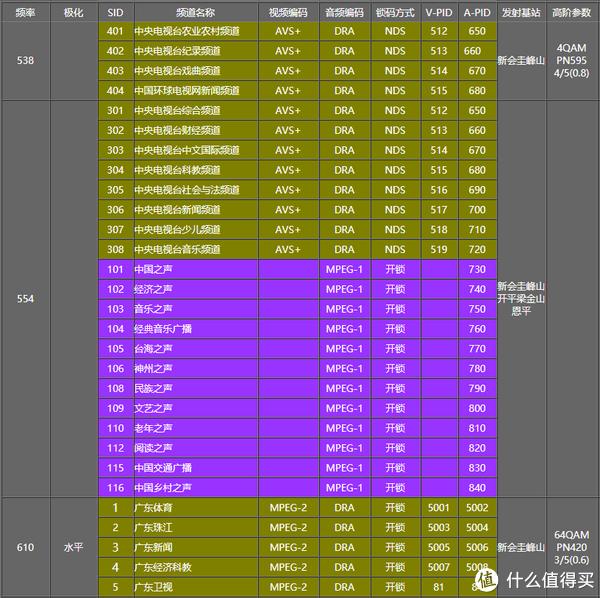Viewport: 600px width, 598px height.
Task: Click V-PID value 5001
Action: 439,508
